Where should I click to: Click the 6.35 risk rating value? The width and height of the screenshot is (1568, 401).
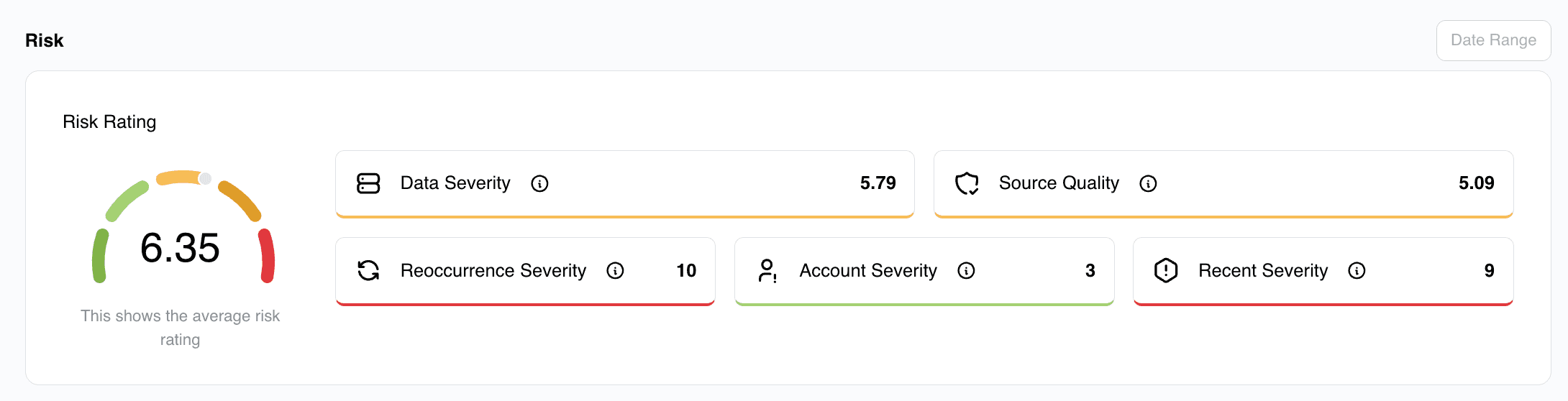point(180,248)
